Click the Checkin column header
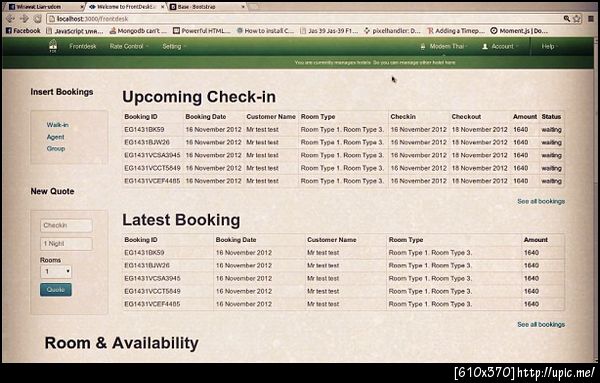600x383 pixels. coord(403,117)
